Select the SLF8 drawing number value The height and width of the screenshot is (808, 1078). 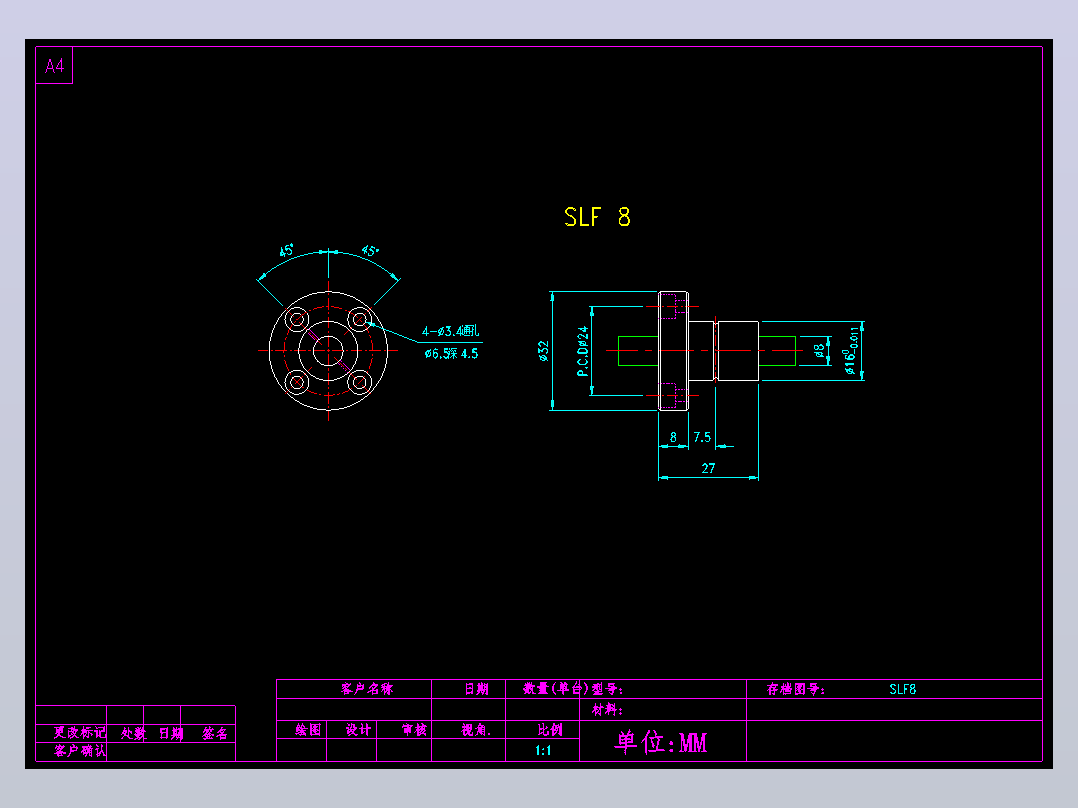click(x=903, y=689)
